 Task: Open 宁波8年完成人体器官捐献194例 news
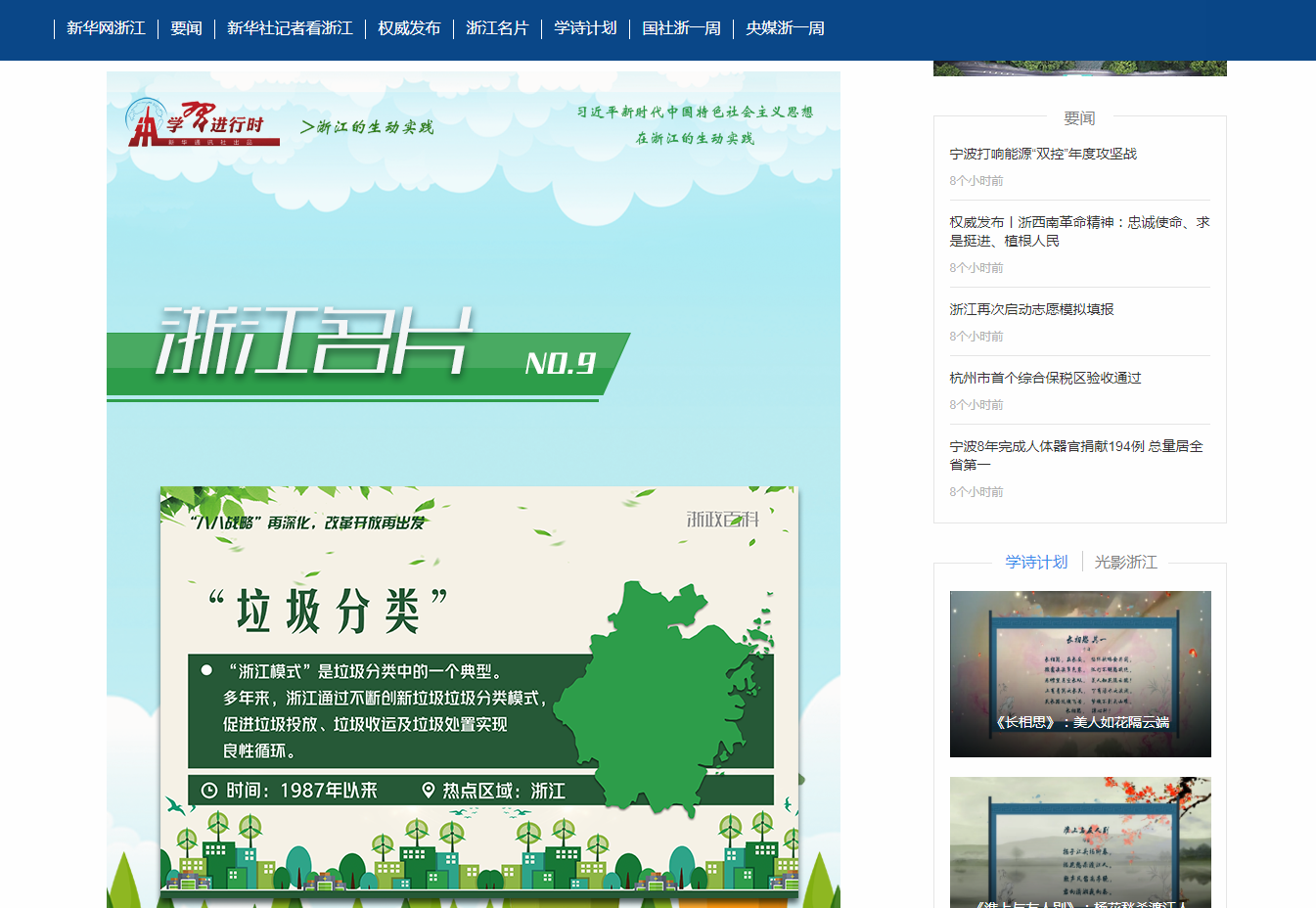click(1076, 455)
